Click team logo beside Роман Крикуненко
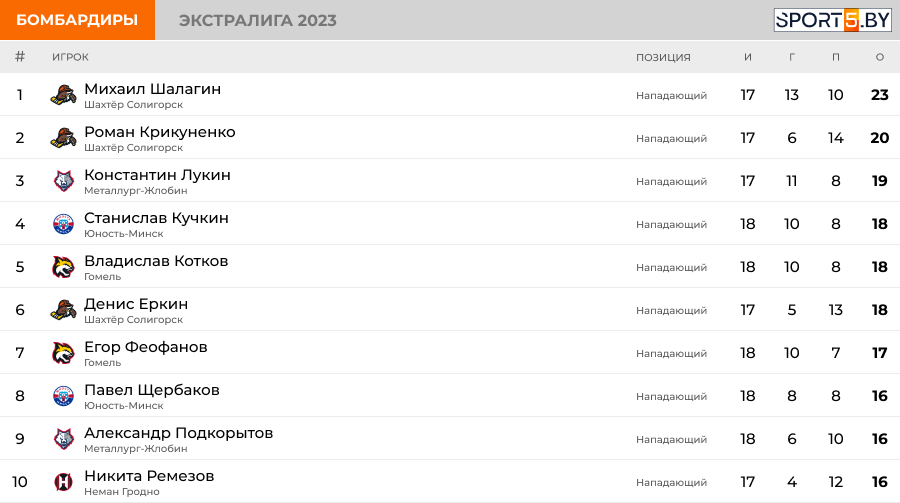Viewport: 900px width, 503px height. (64, 139)
